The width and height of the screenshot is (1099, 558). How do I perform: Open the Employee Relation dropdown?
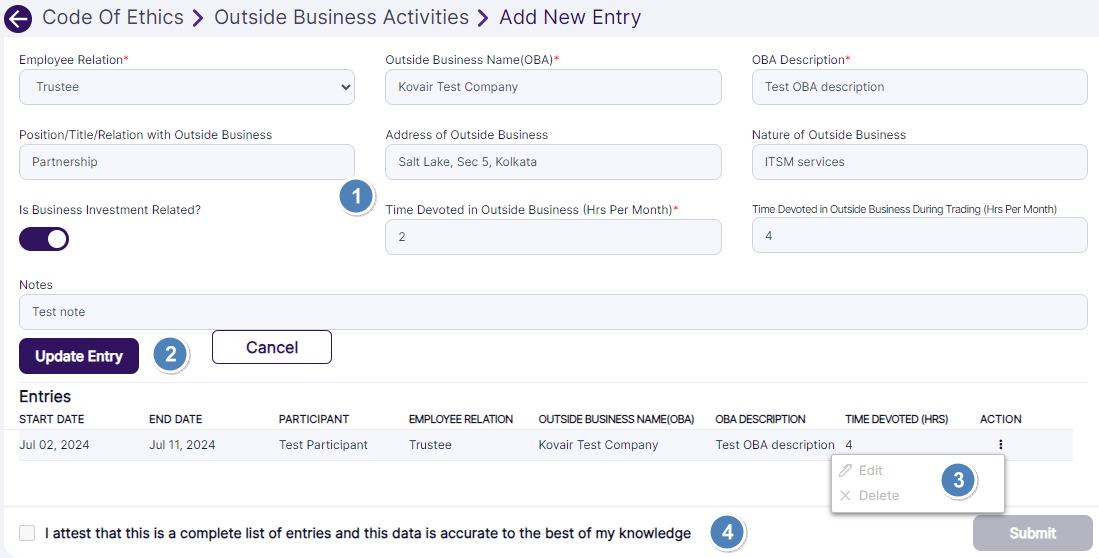click(187, 87)
